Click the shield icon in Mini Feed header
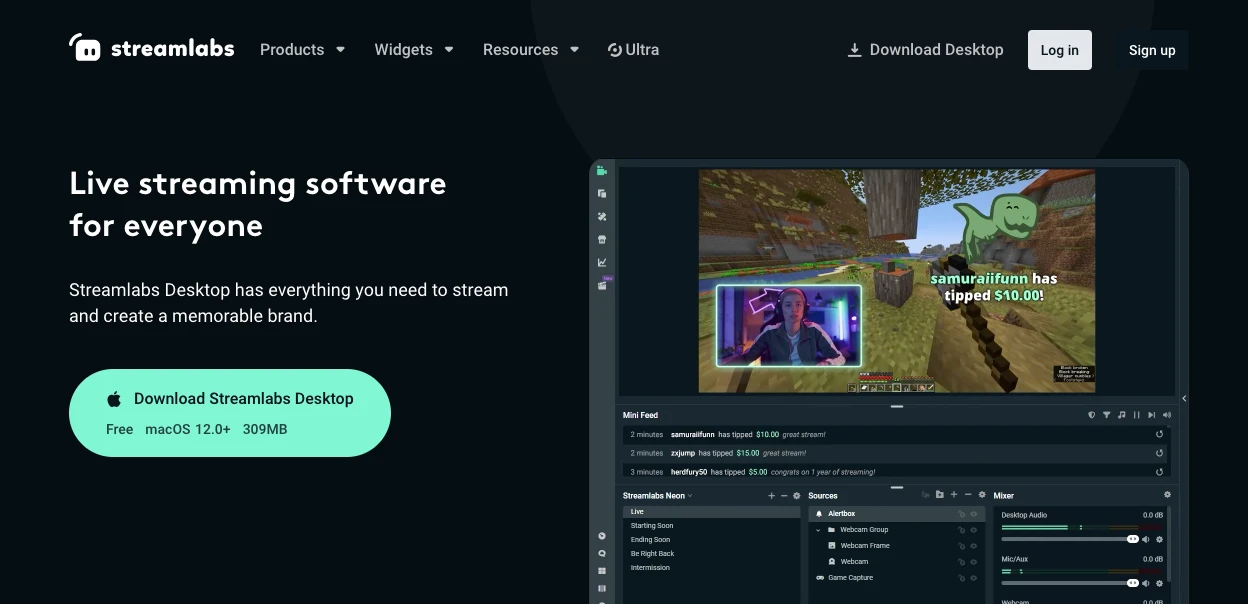The image size is (1248, 604). 1092,415
